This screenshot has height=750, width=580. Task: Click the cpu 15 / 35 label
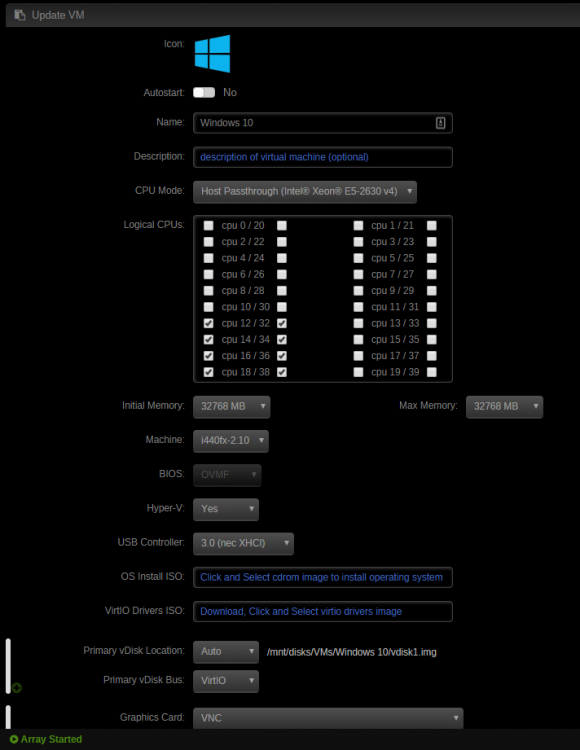pyautogui.click(x=395, y=340)
